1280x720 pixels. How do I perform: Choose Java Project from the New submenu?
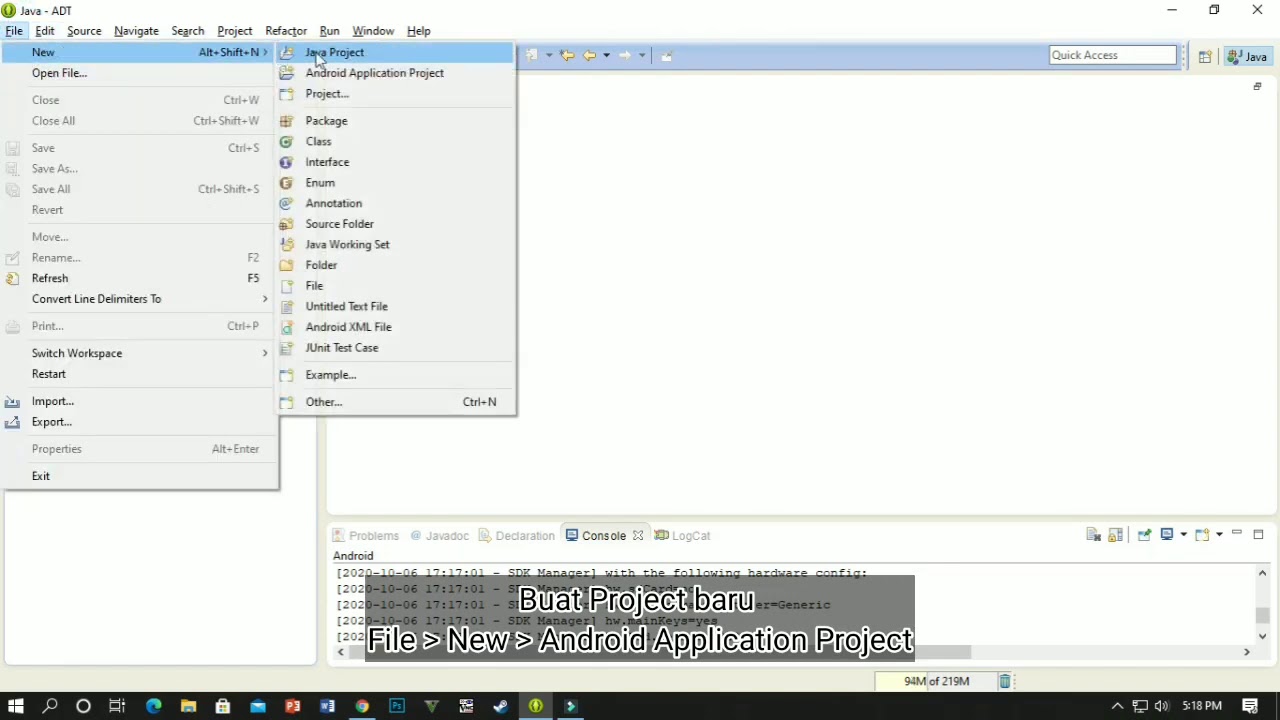click(396, 52)
